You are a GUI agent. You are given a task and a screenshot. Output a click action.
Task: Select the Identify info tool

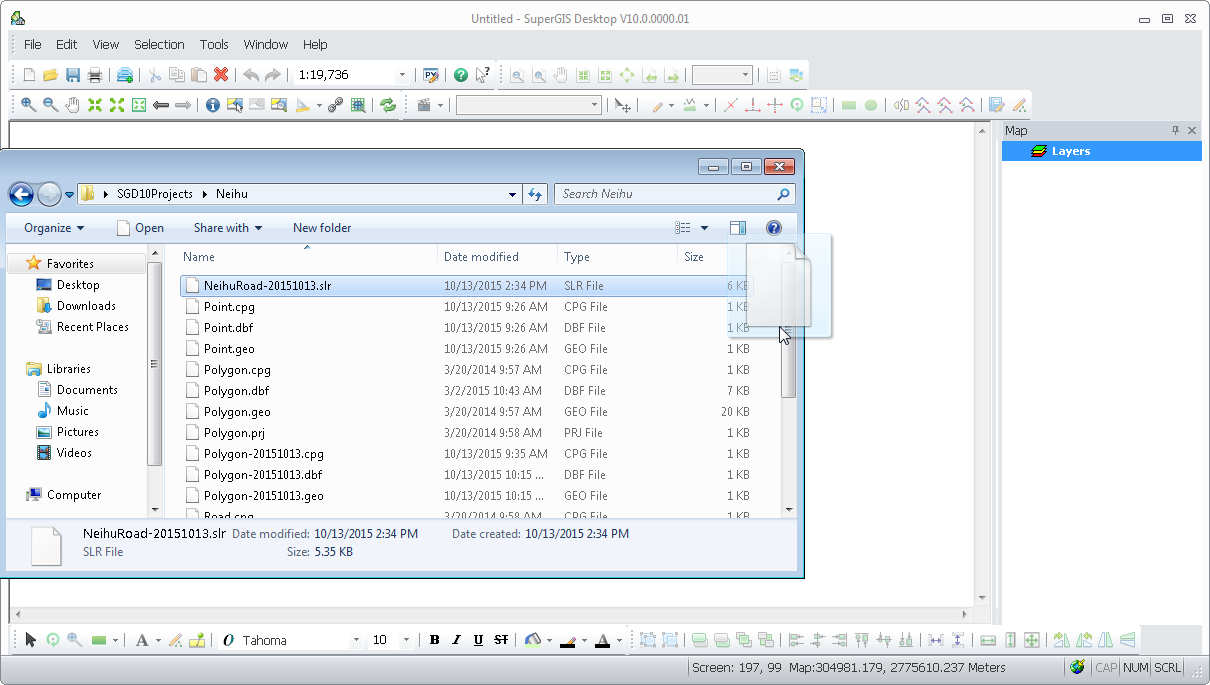213,105
